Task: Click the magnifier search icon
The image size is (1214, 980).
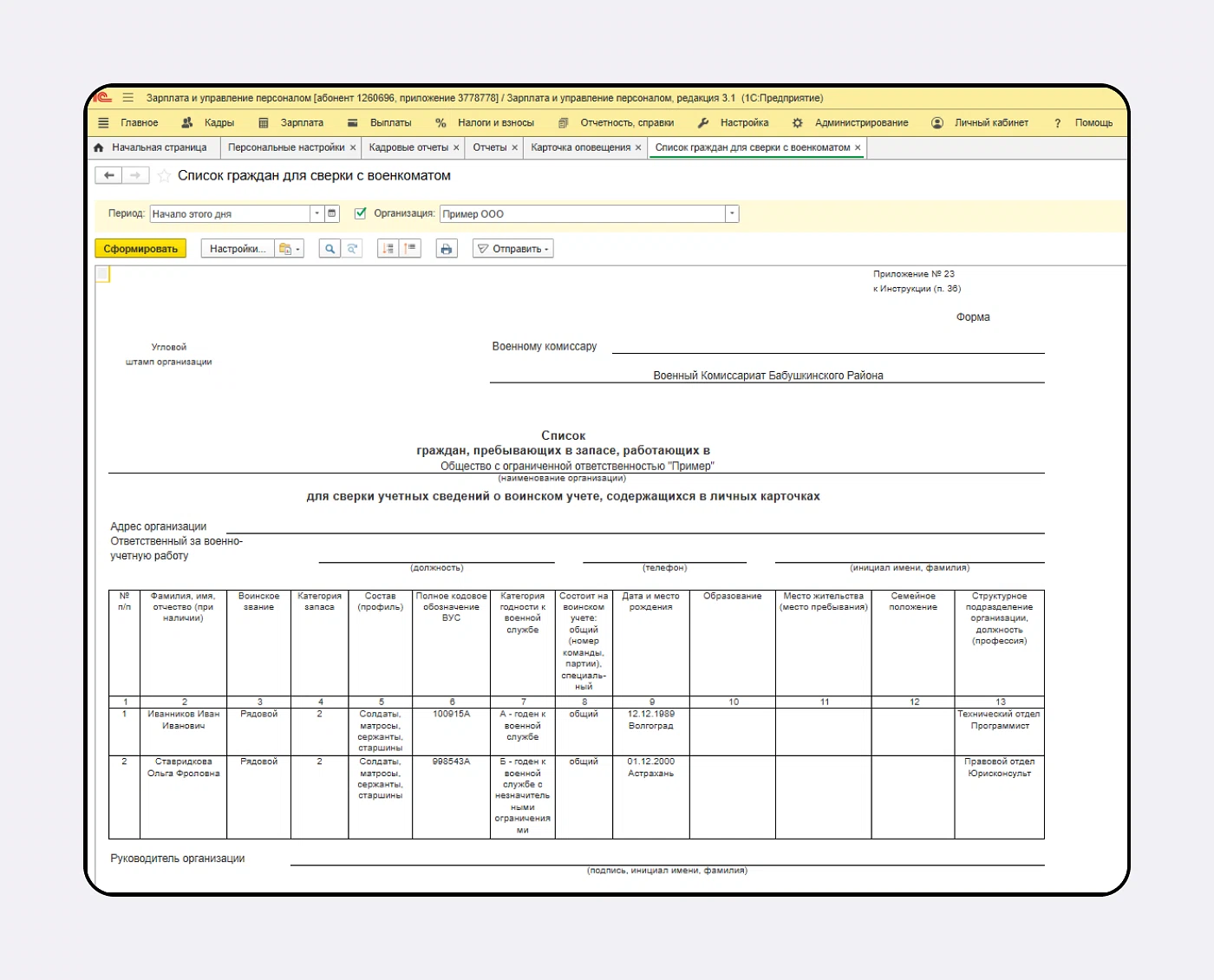Action: [x=330, y=249]
